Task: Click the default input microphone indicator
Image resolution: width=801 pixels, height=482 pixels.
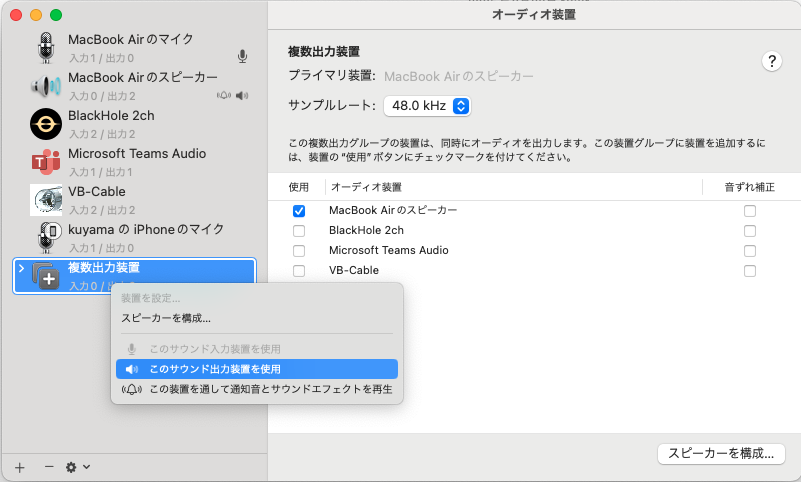Action: (x=243, y=56)
